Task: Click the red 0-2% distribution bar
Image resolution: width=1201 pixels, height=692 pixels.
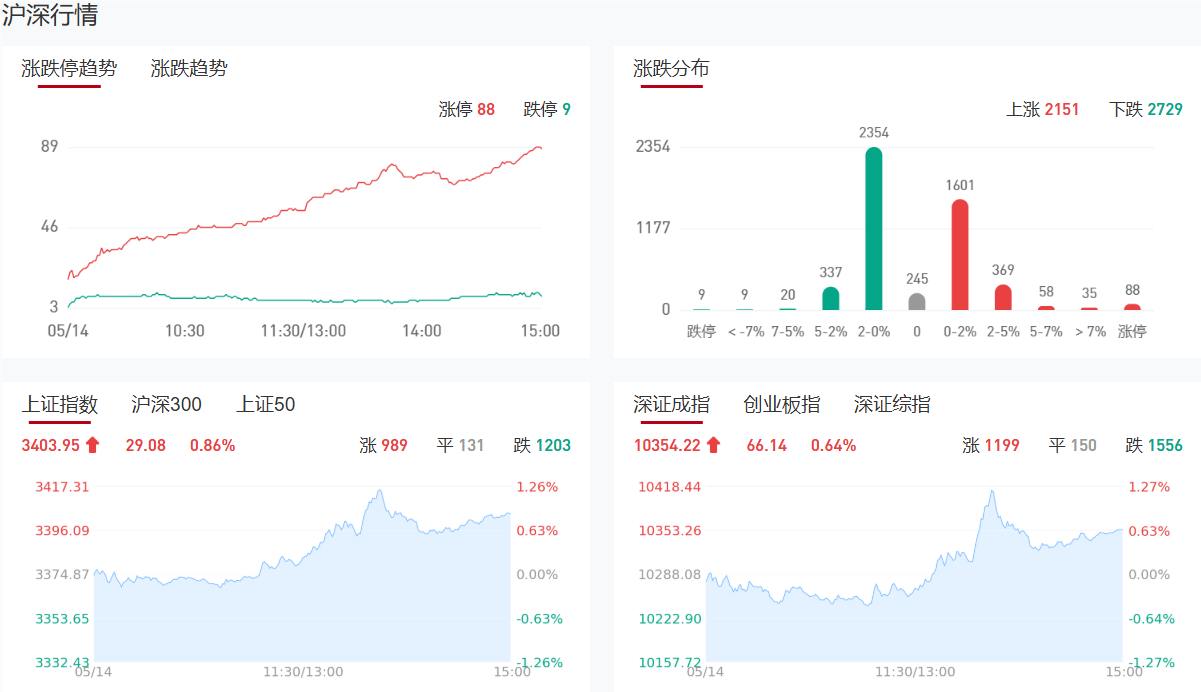Action: (960, 255)
